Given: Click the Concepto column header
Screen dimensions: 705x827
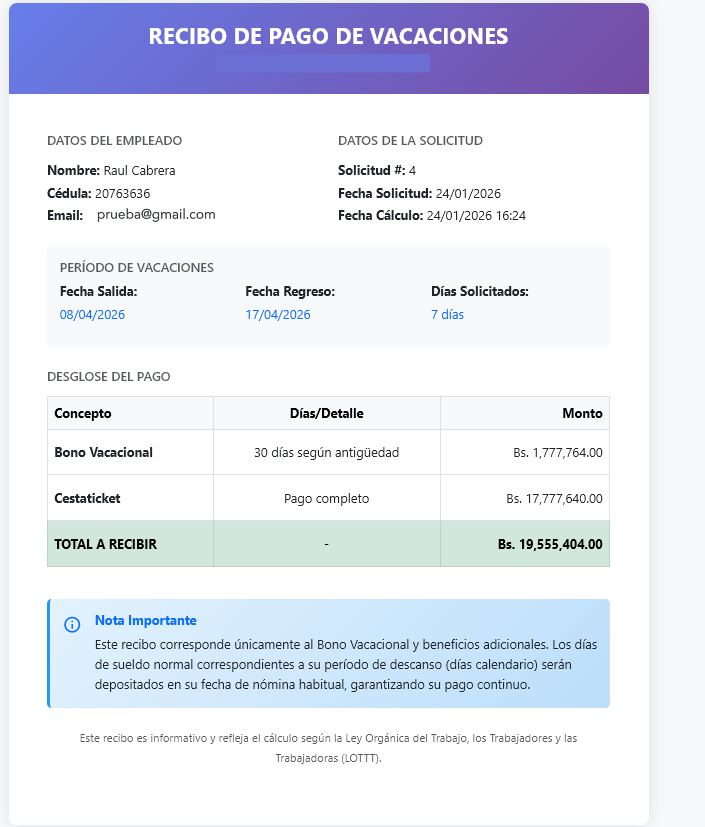Looking at the screenshot, I should click(x=83, y=413).
